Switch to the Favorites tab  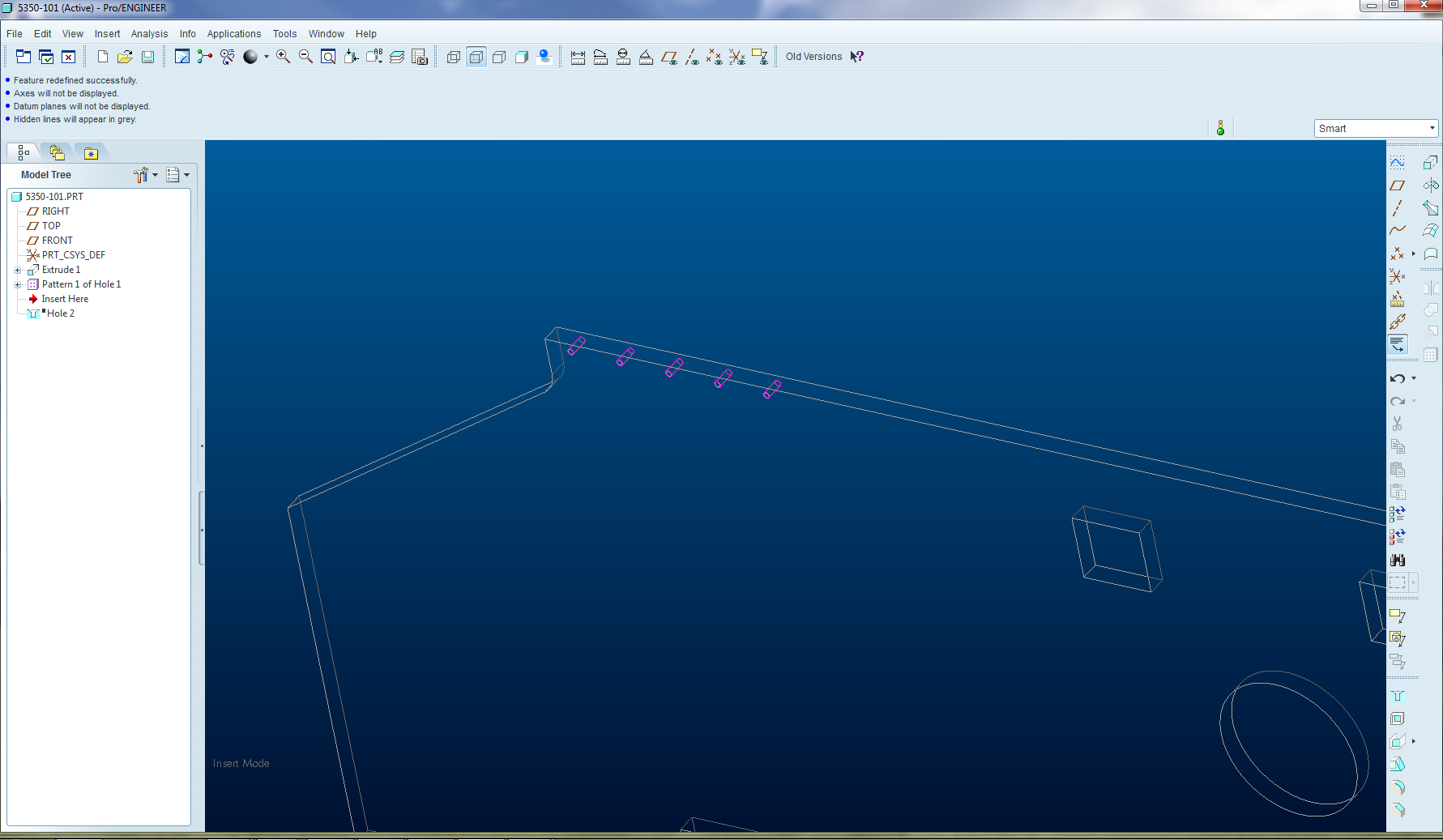click(x=91, y=152)
